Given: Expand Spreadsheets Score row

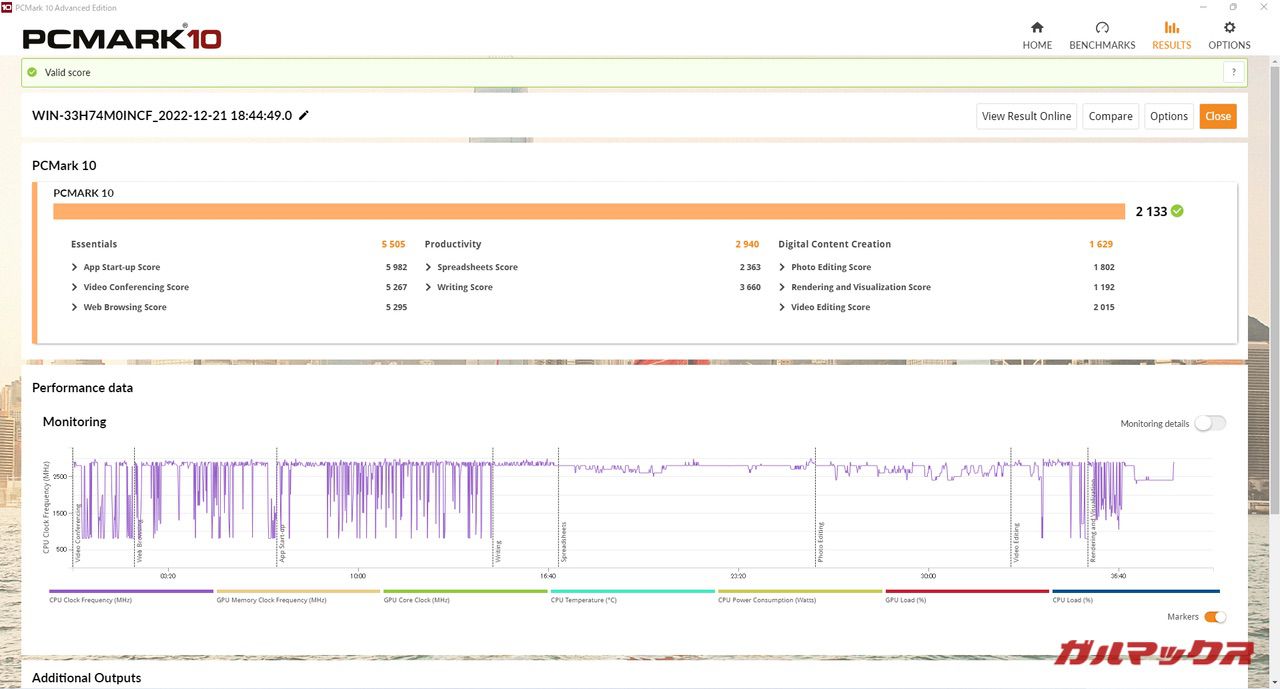Looking at the screenshot, I should (428, 267).
